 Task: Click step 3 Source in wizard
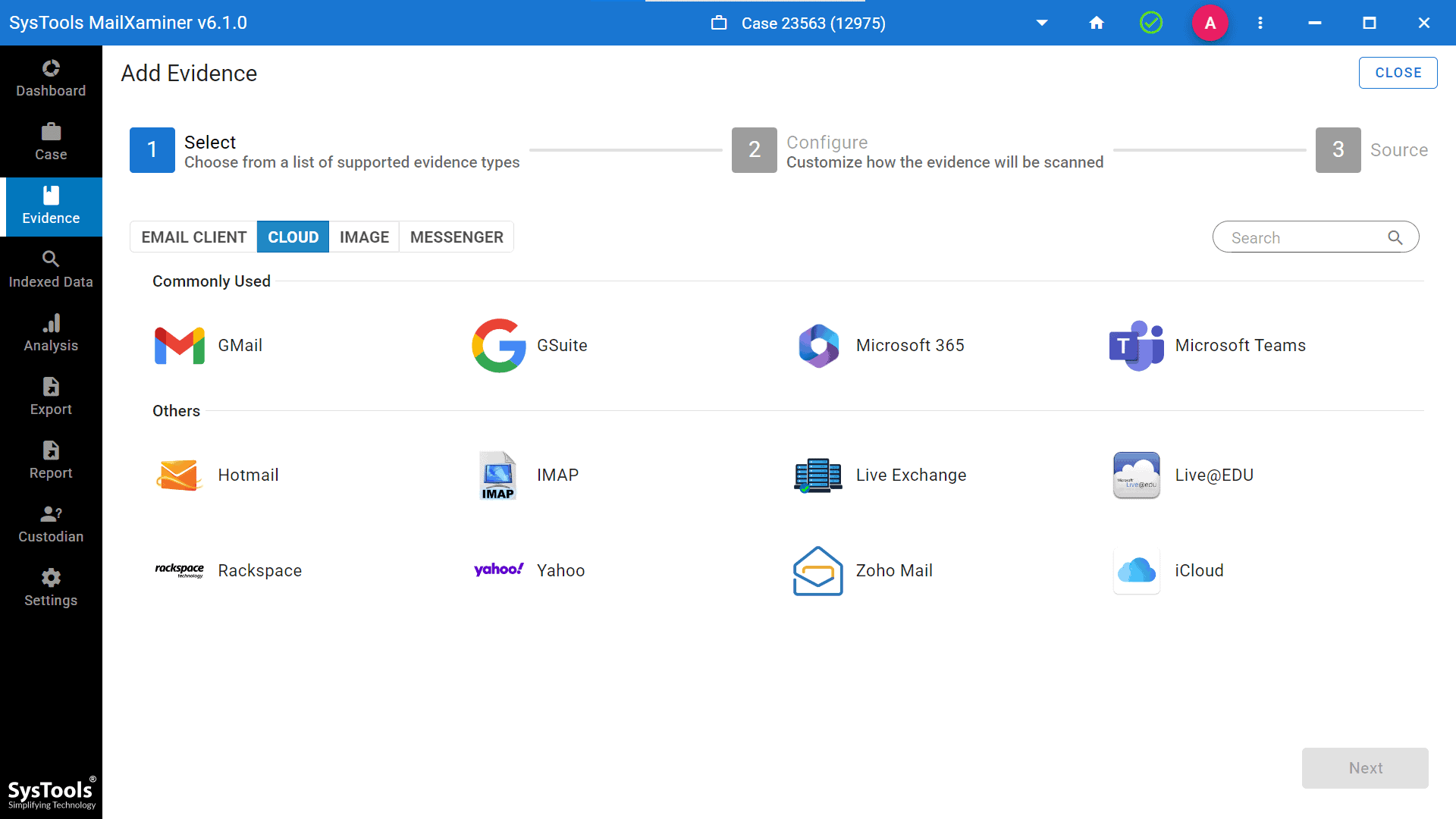click(1372, 150)
